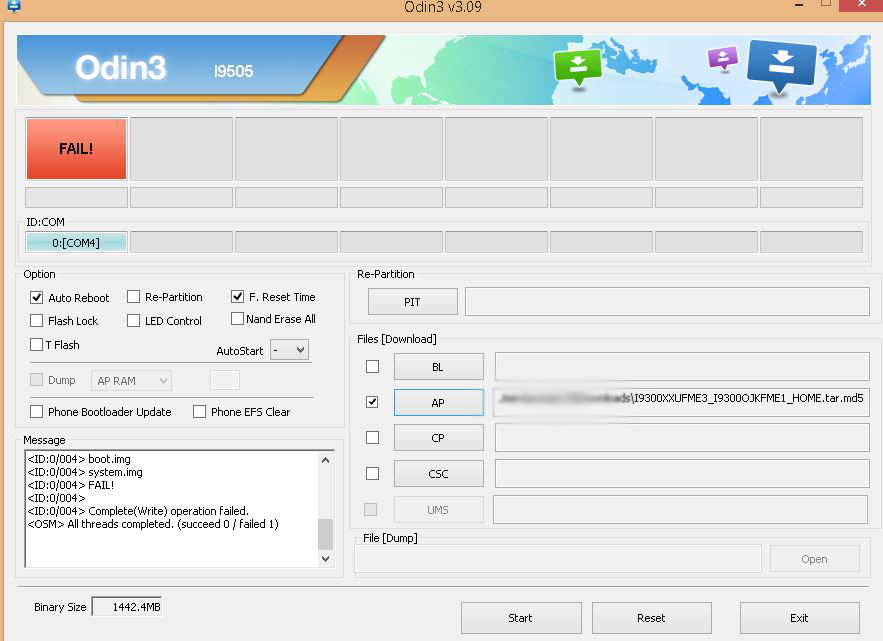The width and height of the screenshot is (883, 641).
Task: Enable the Flash Lock checkbox
Action: pyautogui.click(x=37, y=320)
